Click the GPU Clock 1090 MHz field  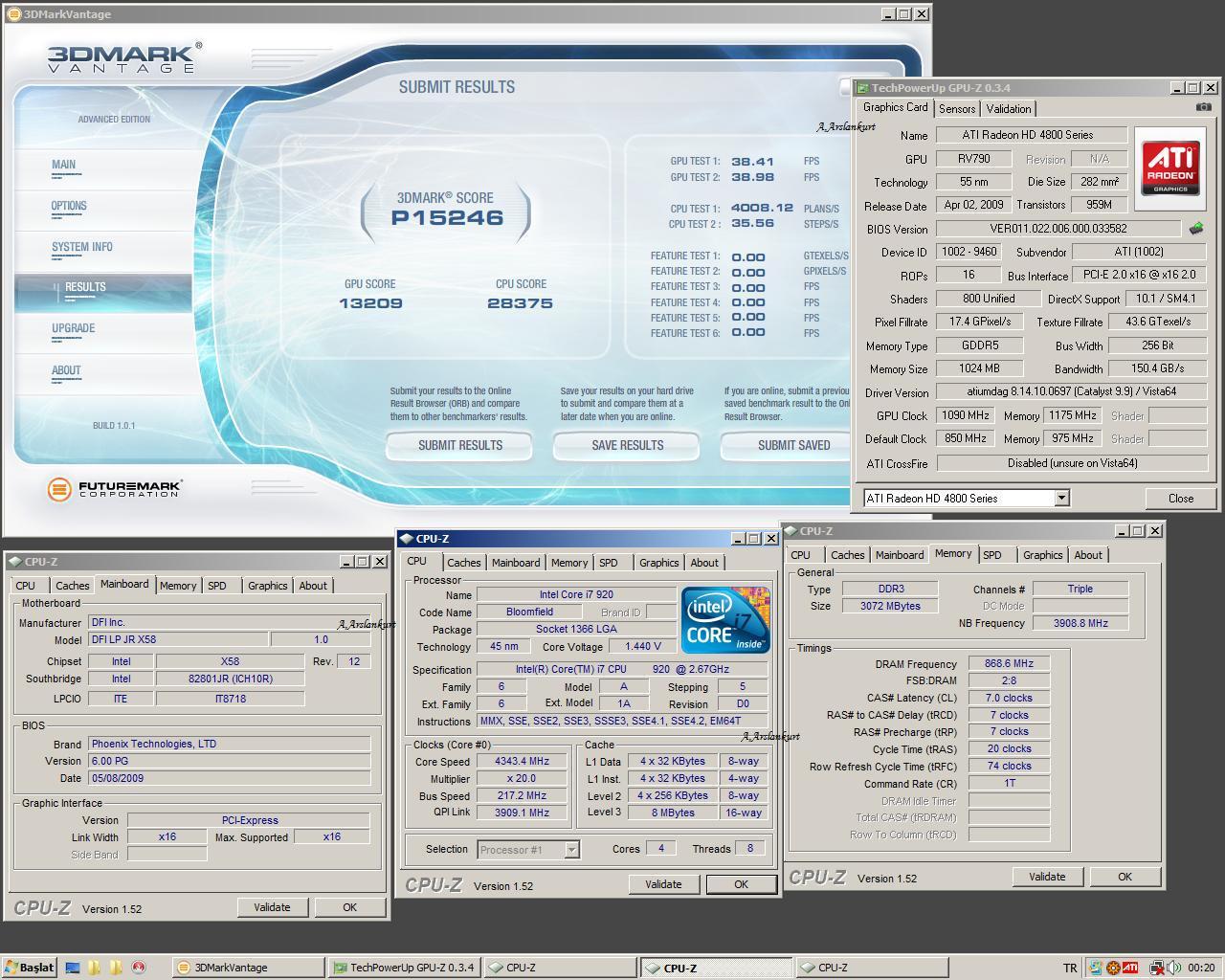coord(965,415)
